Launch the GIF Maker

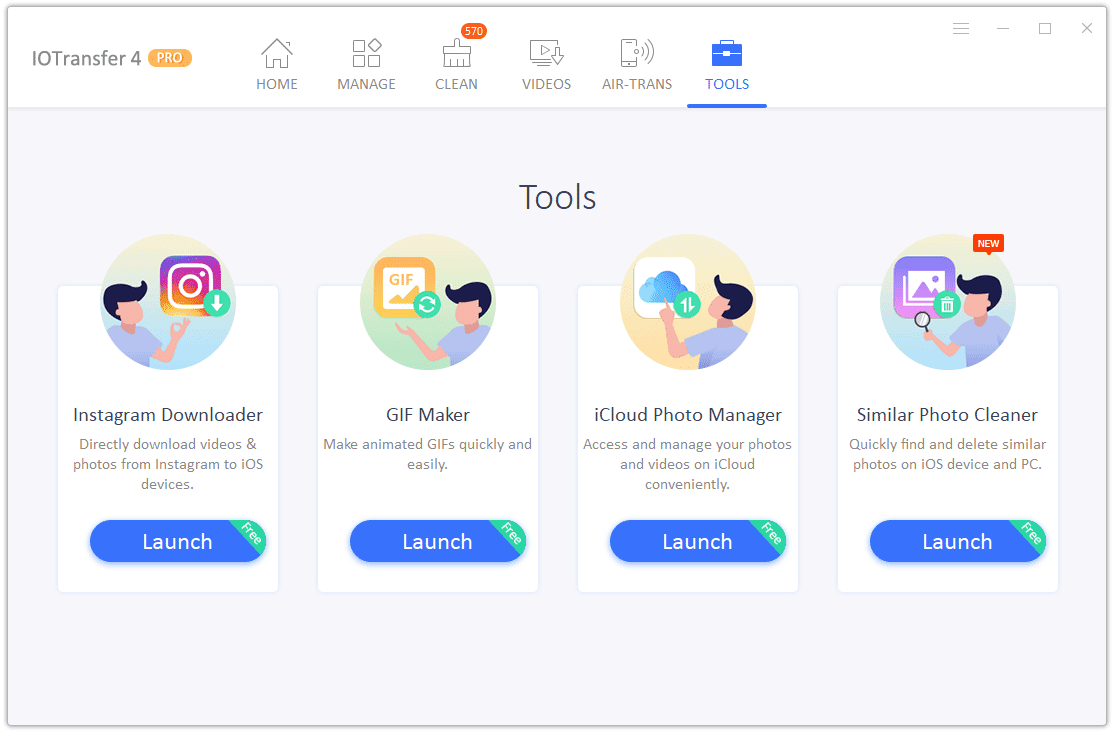437,541
